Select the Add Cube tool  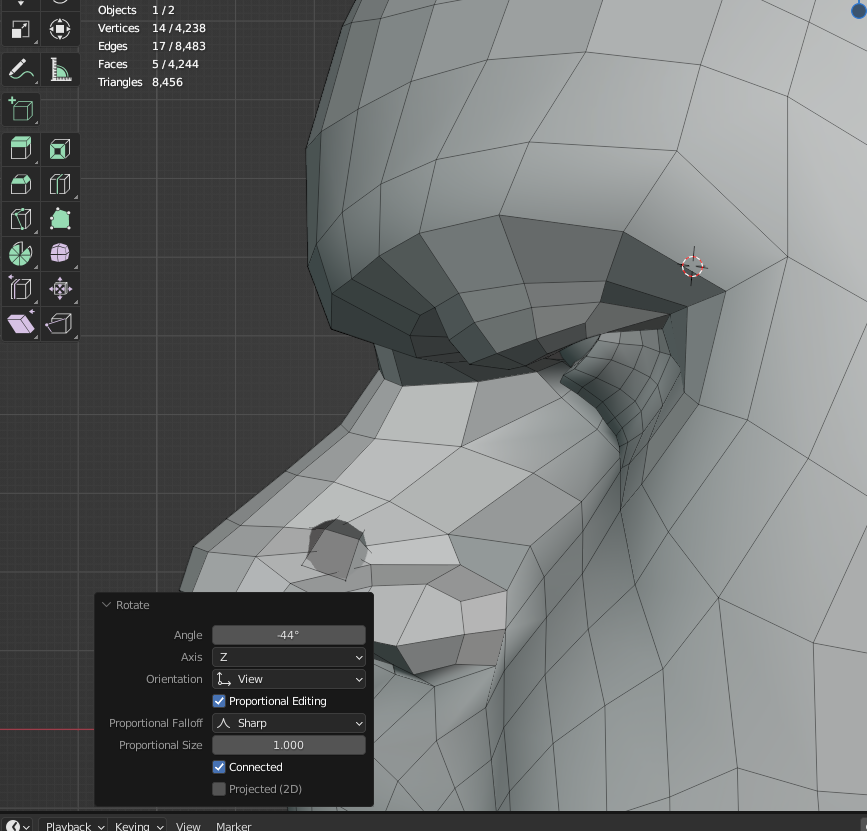20,109
